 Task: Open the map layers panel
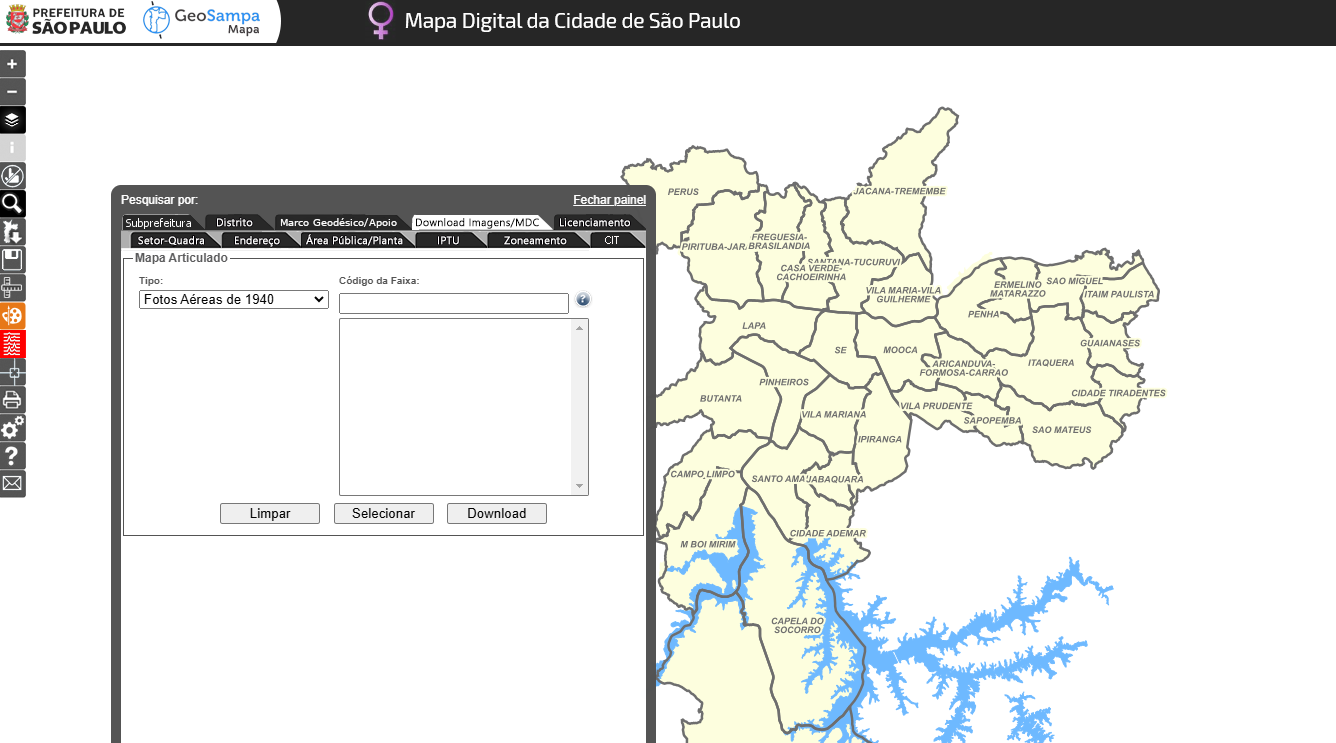click(x=12, y=120)
